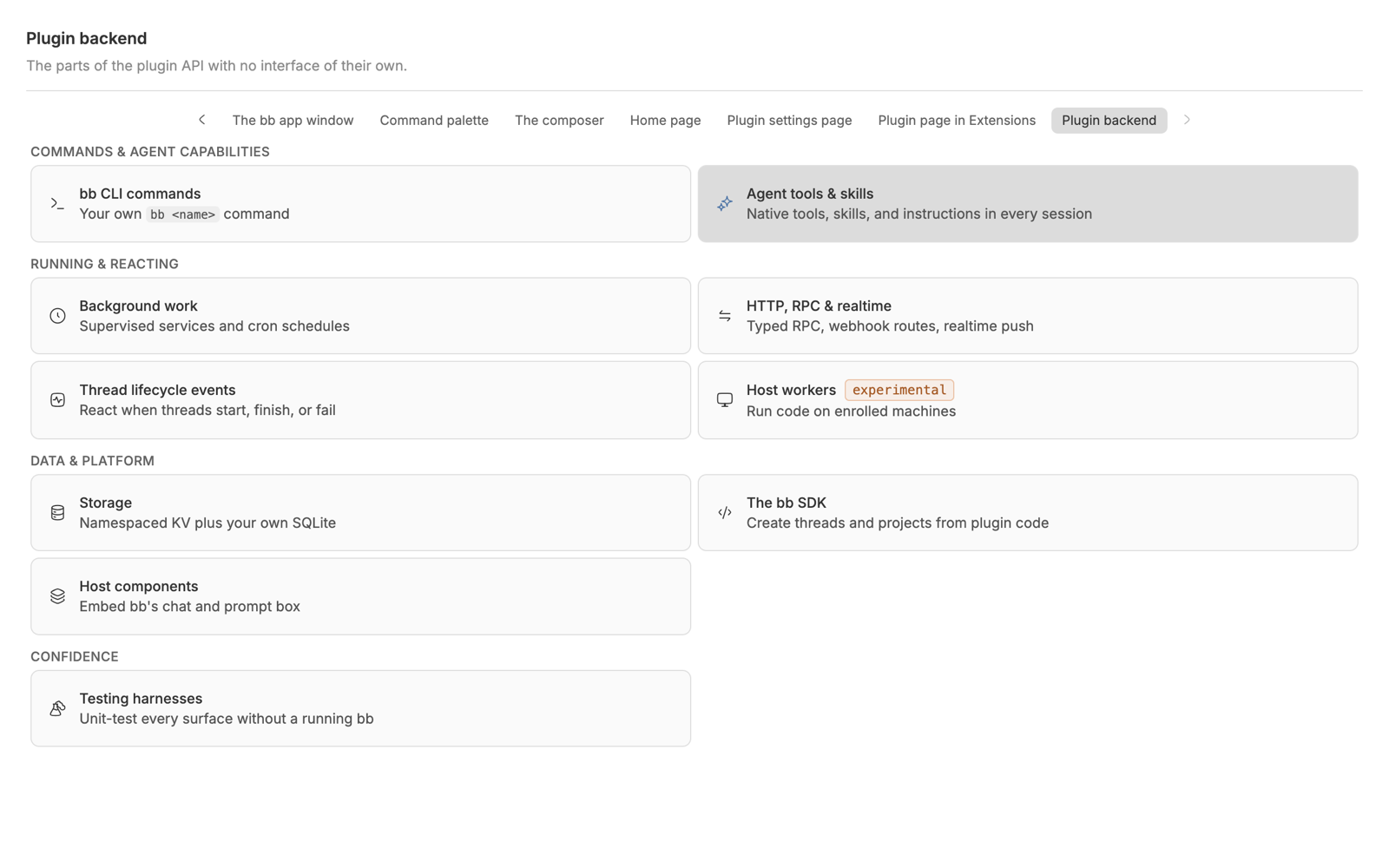Viewport: 1389px width, 868px height.
Task: Click the 'bb <name>' code snippet
Action: [x=182, y=214]
